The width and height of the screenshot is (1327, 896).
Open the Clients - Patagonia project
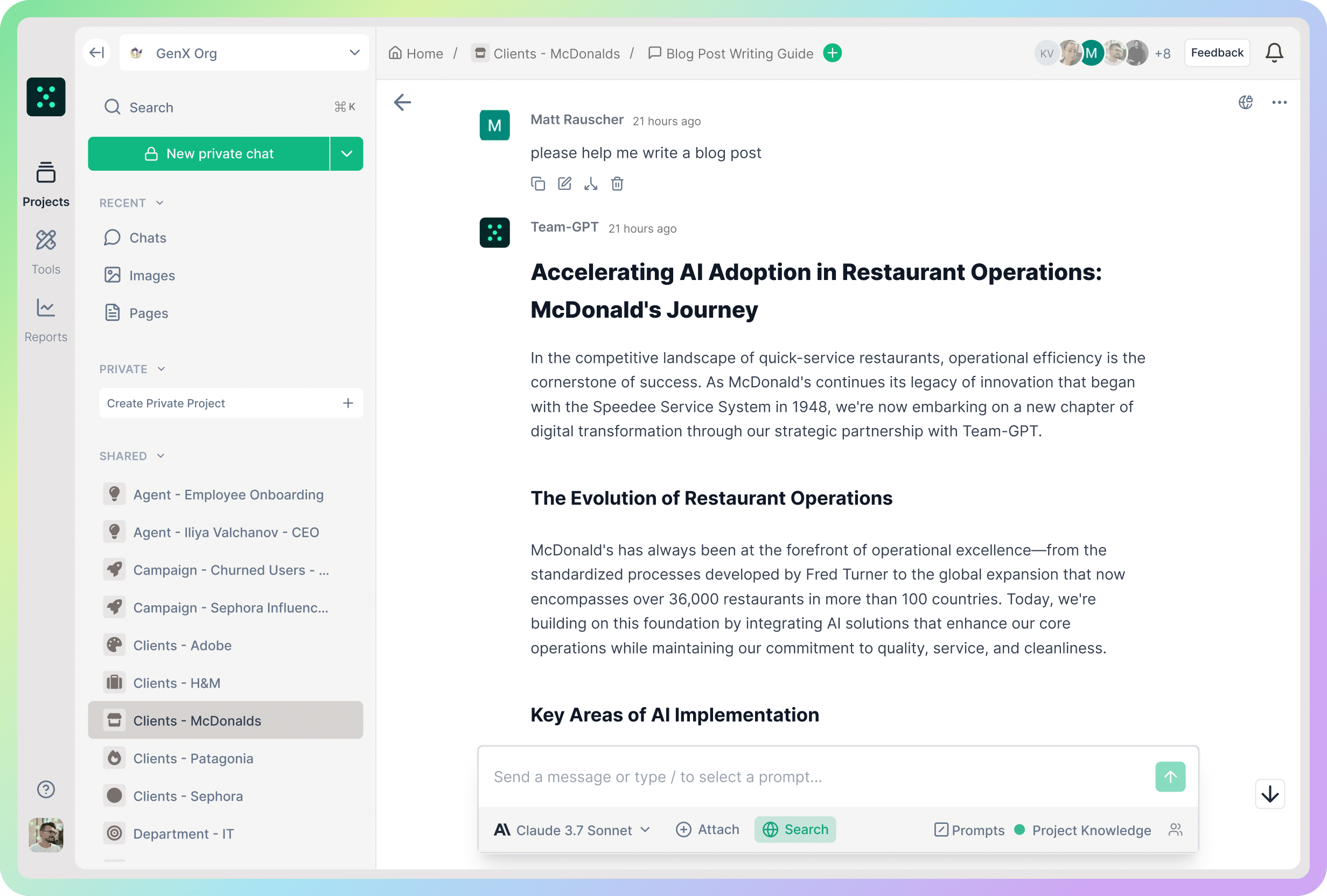pos(193,758)
